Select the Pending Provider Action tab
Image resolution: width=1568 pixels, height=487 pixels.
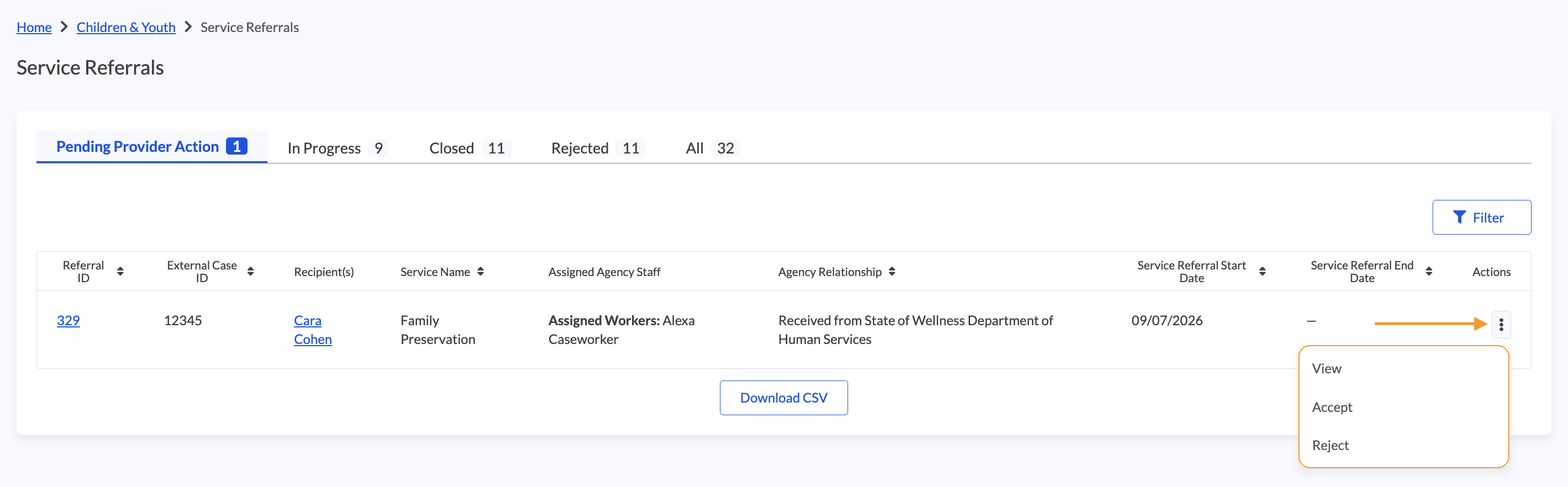pos(151,146)
